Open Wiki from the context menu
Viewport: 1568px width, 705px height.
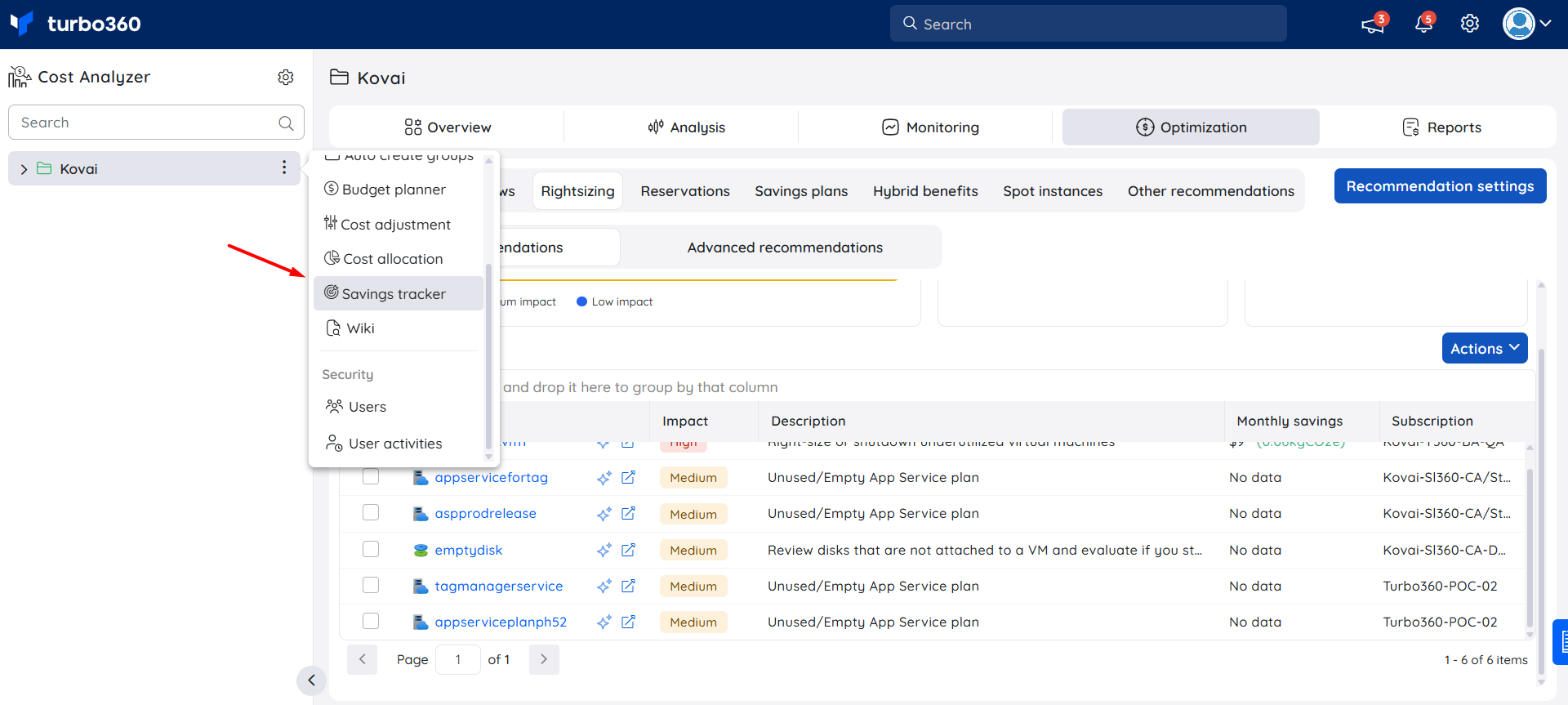(398, 328)
